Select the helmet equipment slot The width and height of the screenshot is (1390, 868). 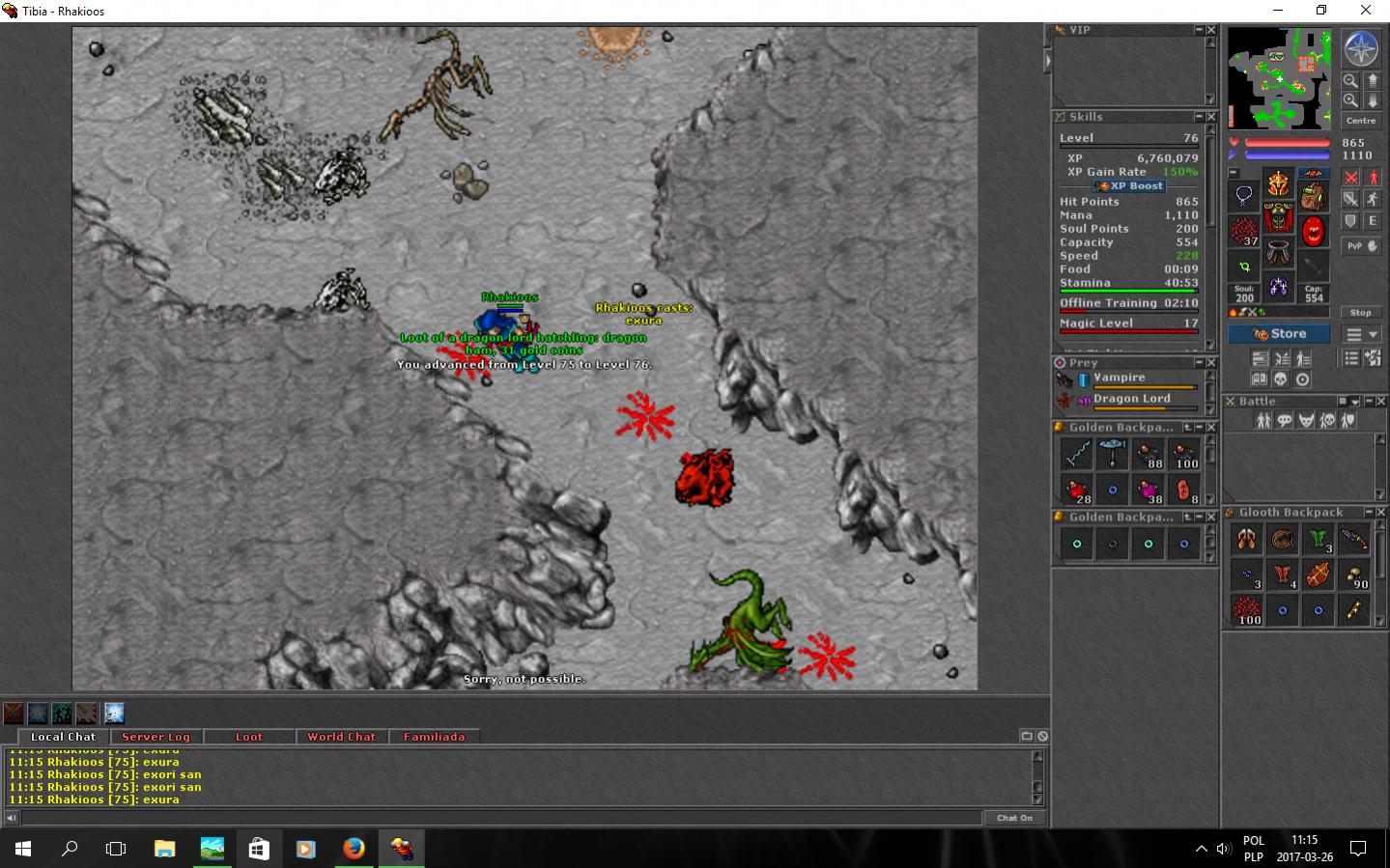[x=1279, y=183]
